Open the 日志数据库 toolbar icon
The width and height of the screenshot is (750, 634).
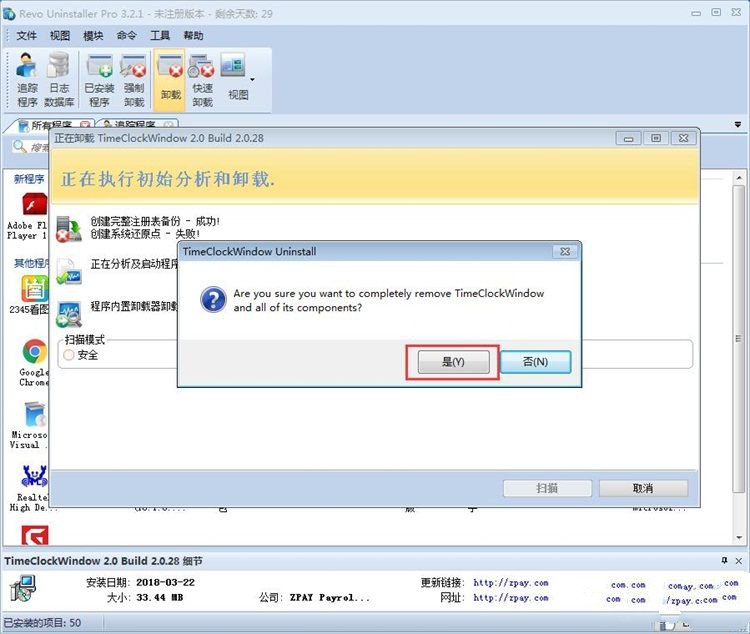point(59,80)
